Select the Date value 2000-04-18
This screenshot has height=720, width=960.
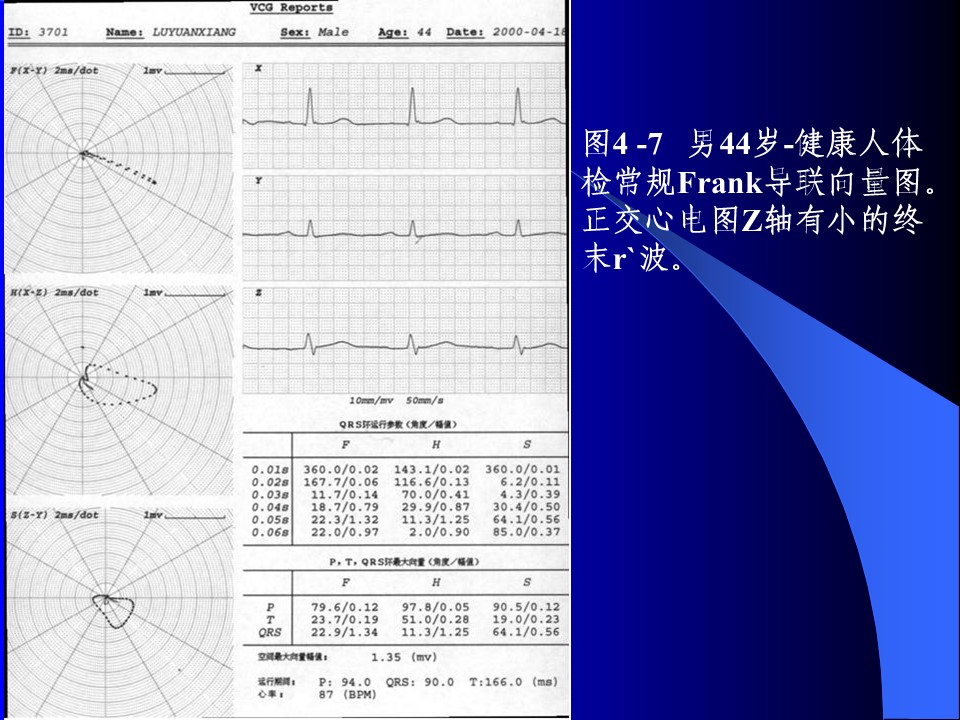pyautogui.click(x=529, y=32)
